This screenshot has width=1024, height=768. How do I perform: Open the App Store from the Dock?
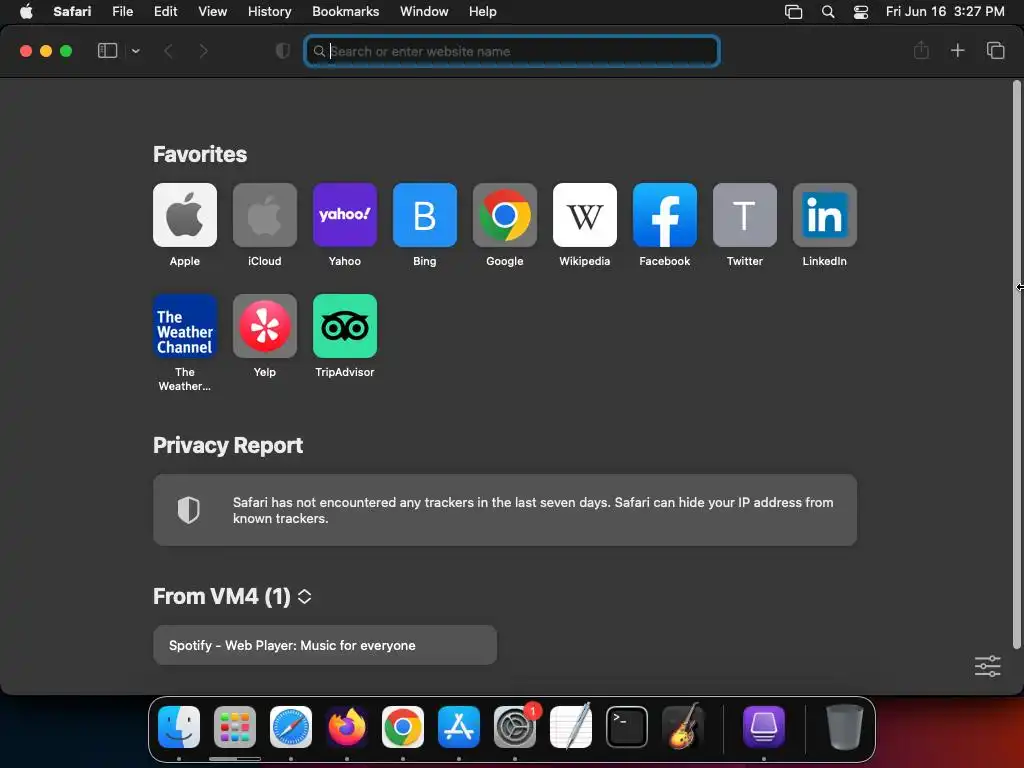click(459, 727)
